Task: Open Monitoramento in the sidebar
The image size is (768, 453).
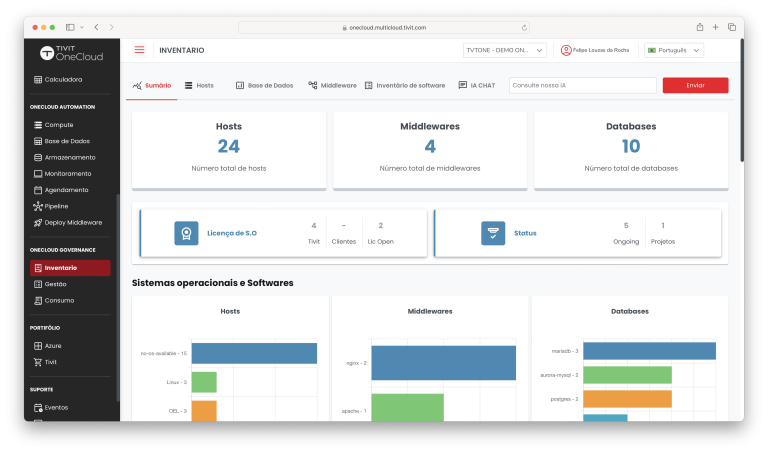Action: pos(67,173)
